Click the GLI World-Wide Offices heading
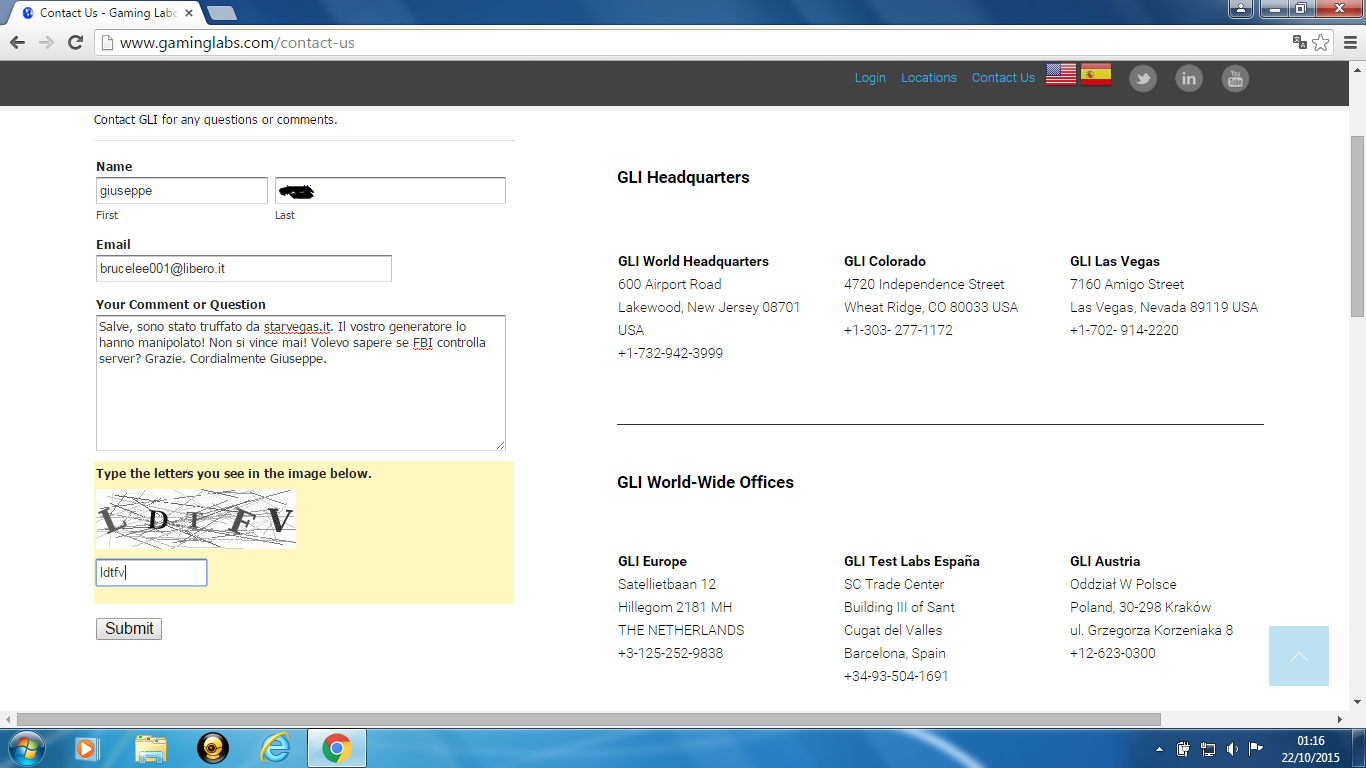 pos(705,482)
